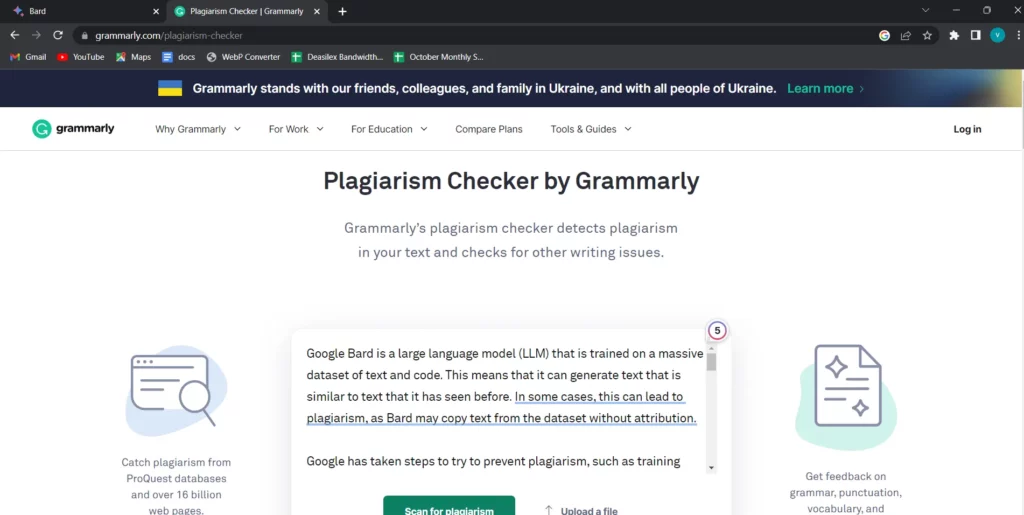Click the underlined sentence 'In some cases'

(502, 407)
